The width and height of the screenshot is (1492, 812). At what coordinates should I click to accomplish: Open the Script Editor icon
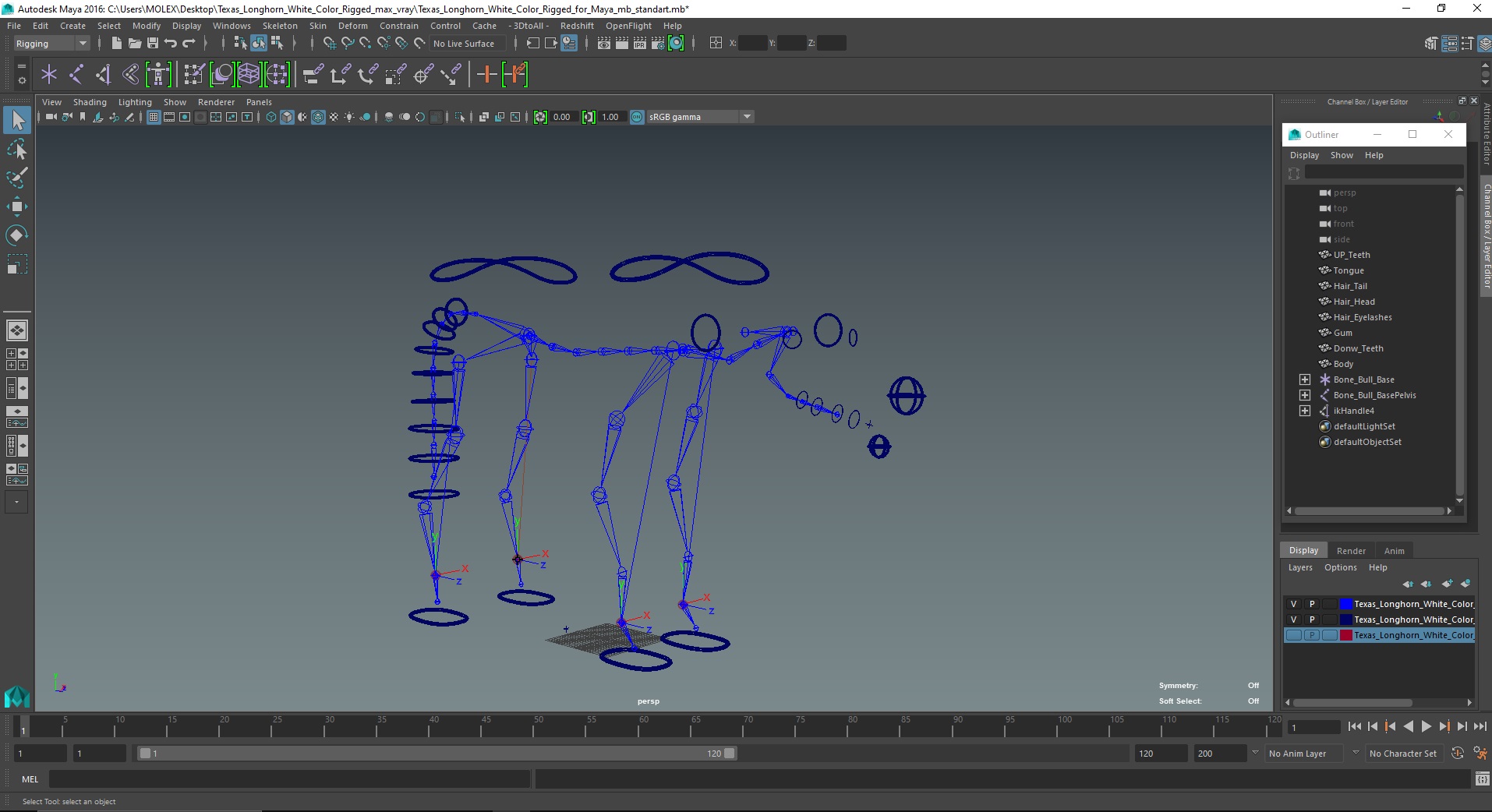click(x=1482, y=778)
